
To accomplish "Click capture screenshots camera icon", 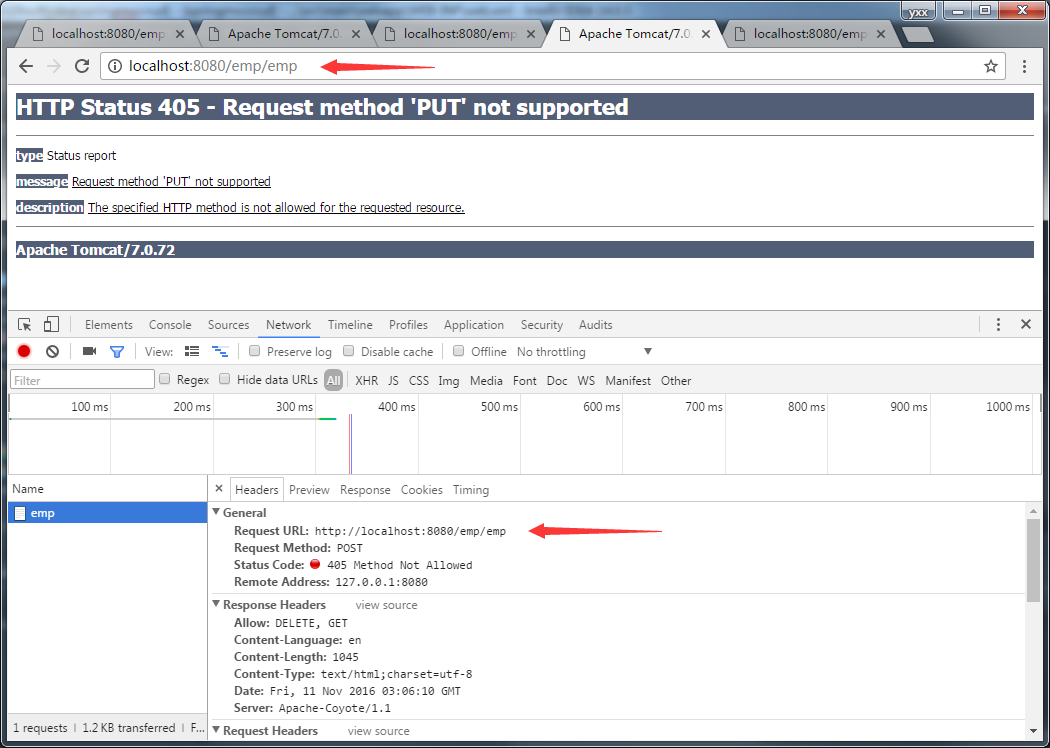I will tap(89, 352).
